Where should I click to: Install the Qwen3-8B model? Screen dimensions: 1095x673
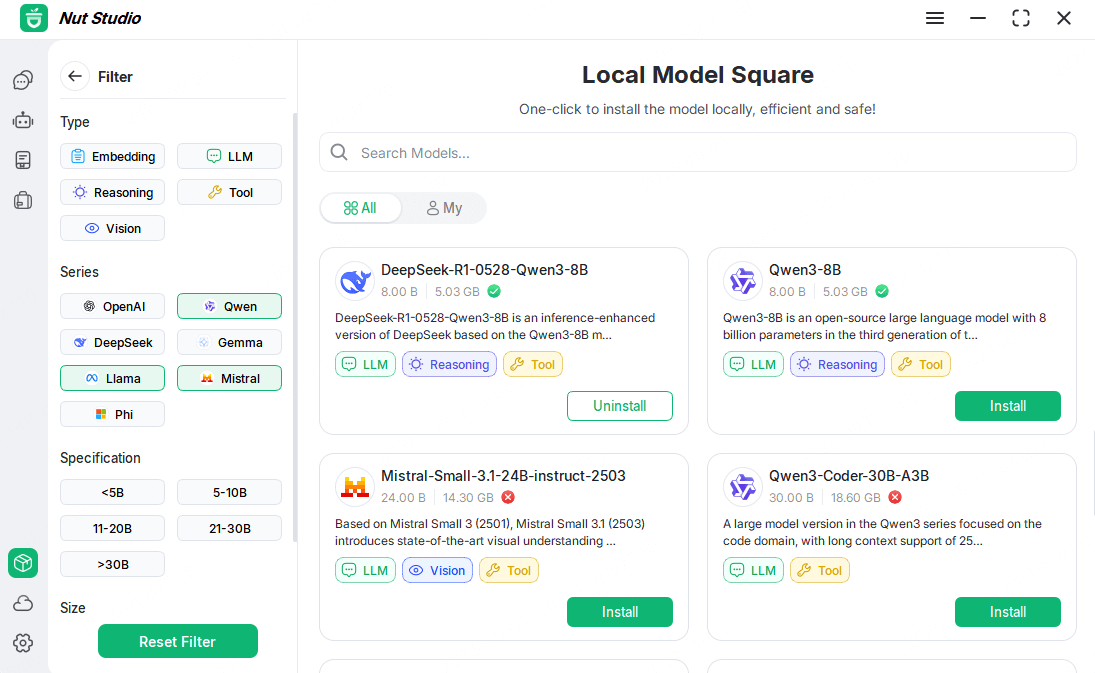point(1008,406)
